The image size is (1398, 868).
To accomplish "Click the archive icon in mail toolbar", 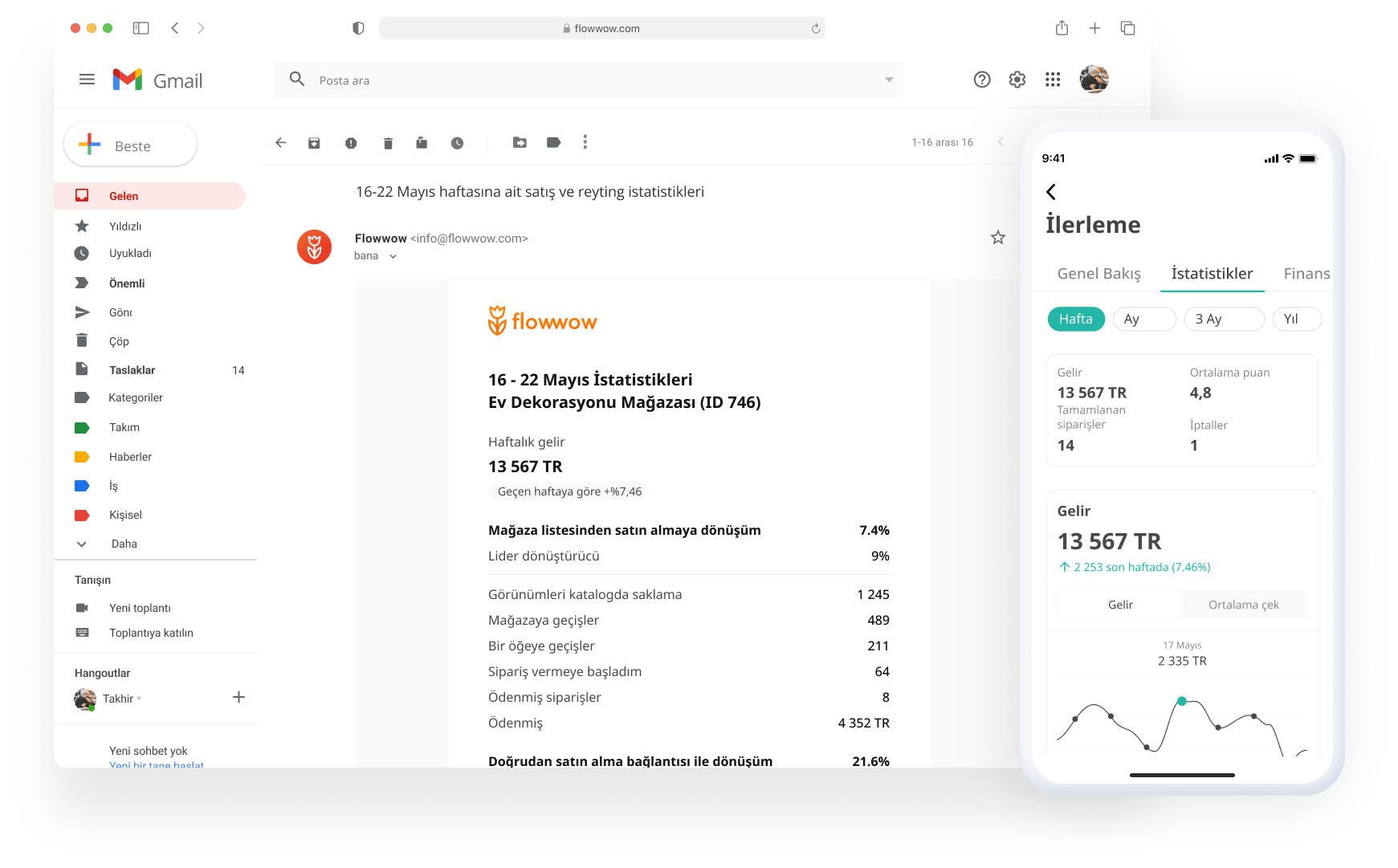I will (314, 143).
